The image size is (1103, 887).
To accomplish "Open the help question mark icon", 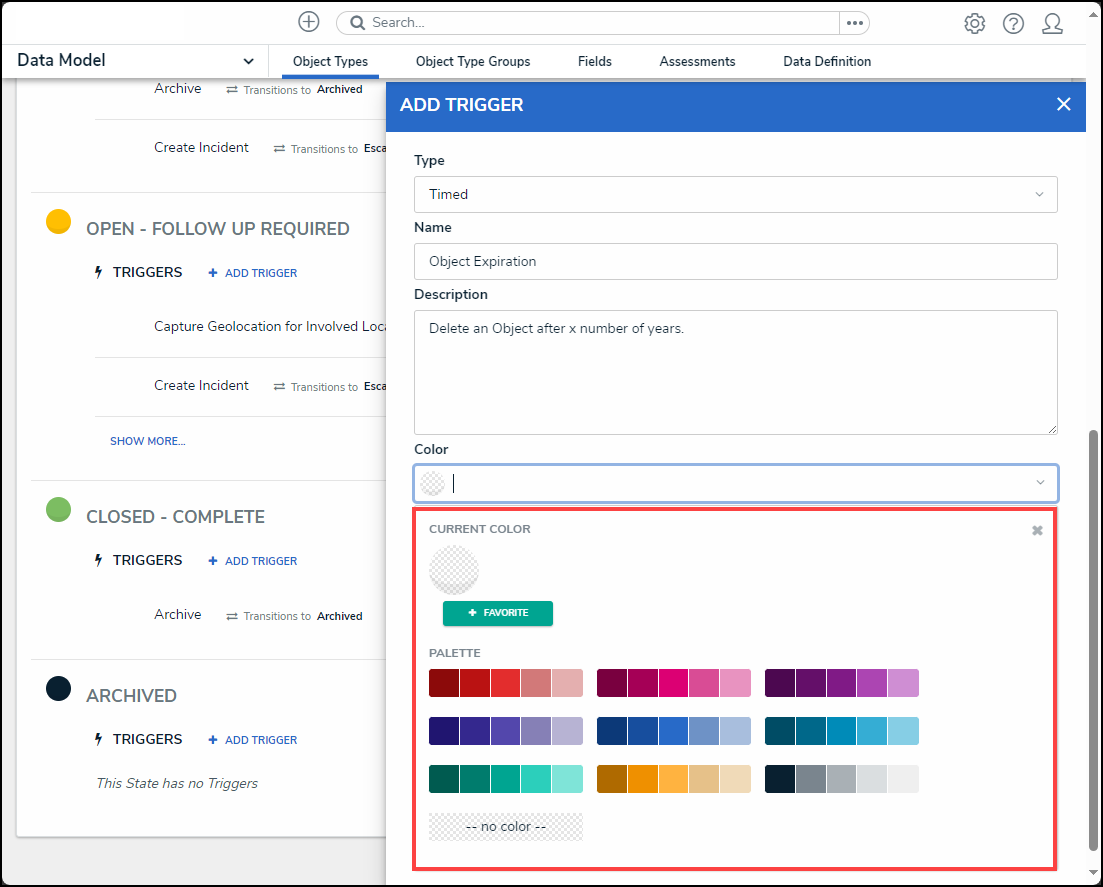I will coord(1013,24).
